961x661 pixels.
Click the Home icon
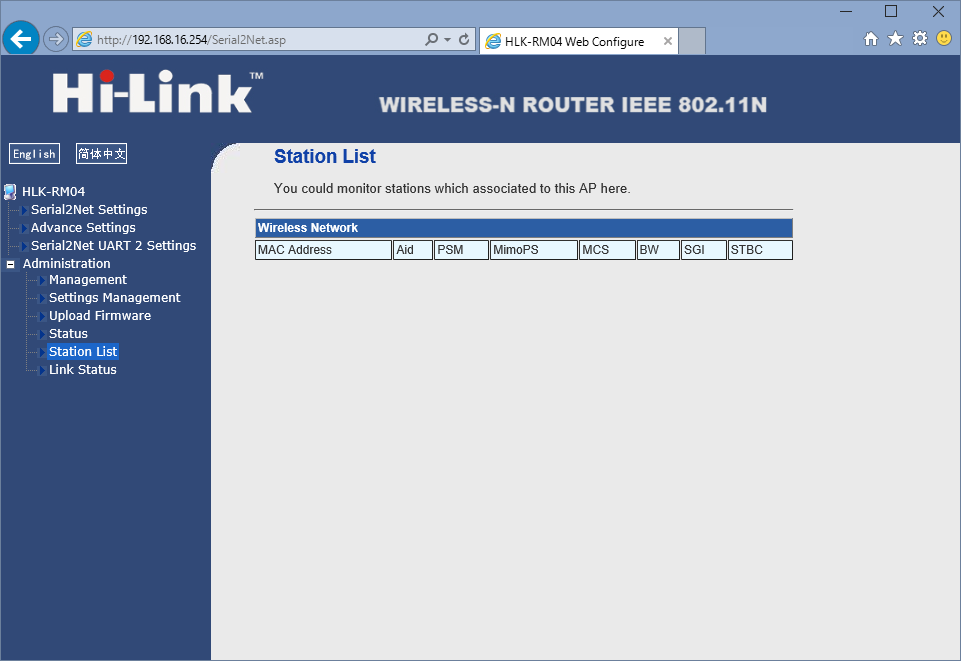point(871,39)
